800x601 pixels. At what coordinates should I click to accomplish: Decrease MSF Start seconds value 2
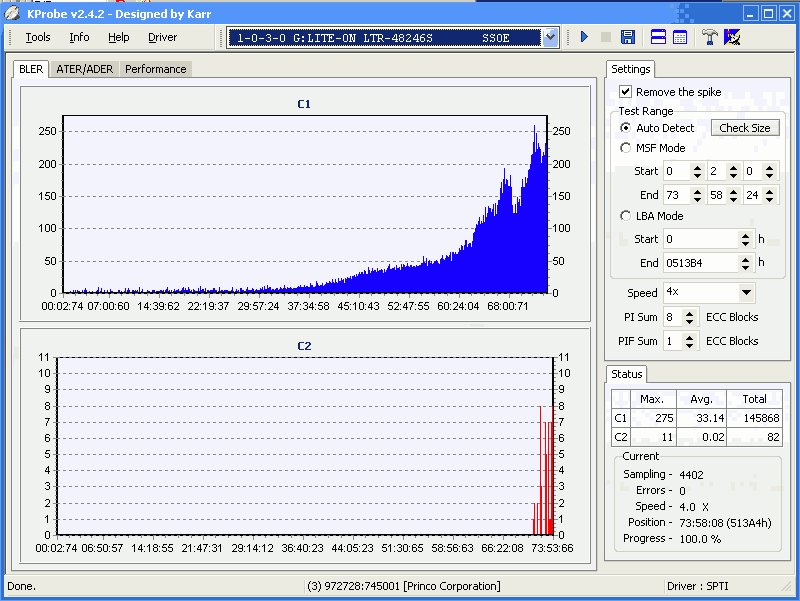(733, 176)
